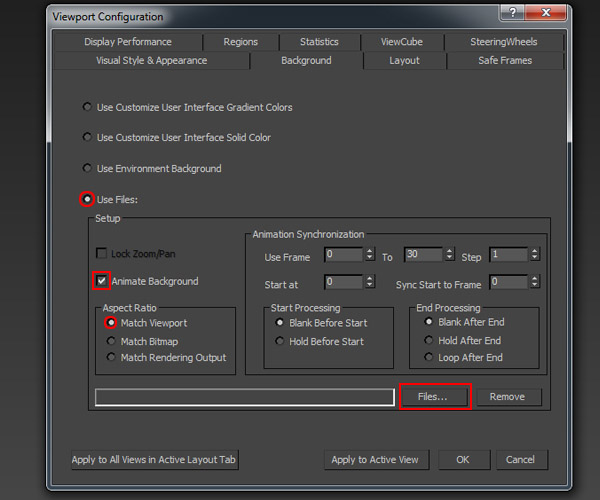The width and height of the screenshot is (600, 500).
Task: Choose Hold After End option
Action: click(429, 340)
